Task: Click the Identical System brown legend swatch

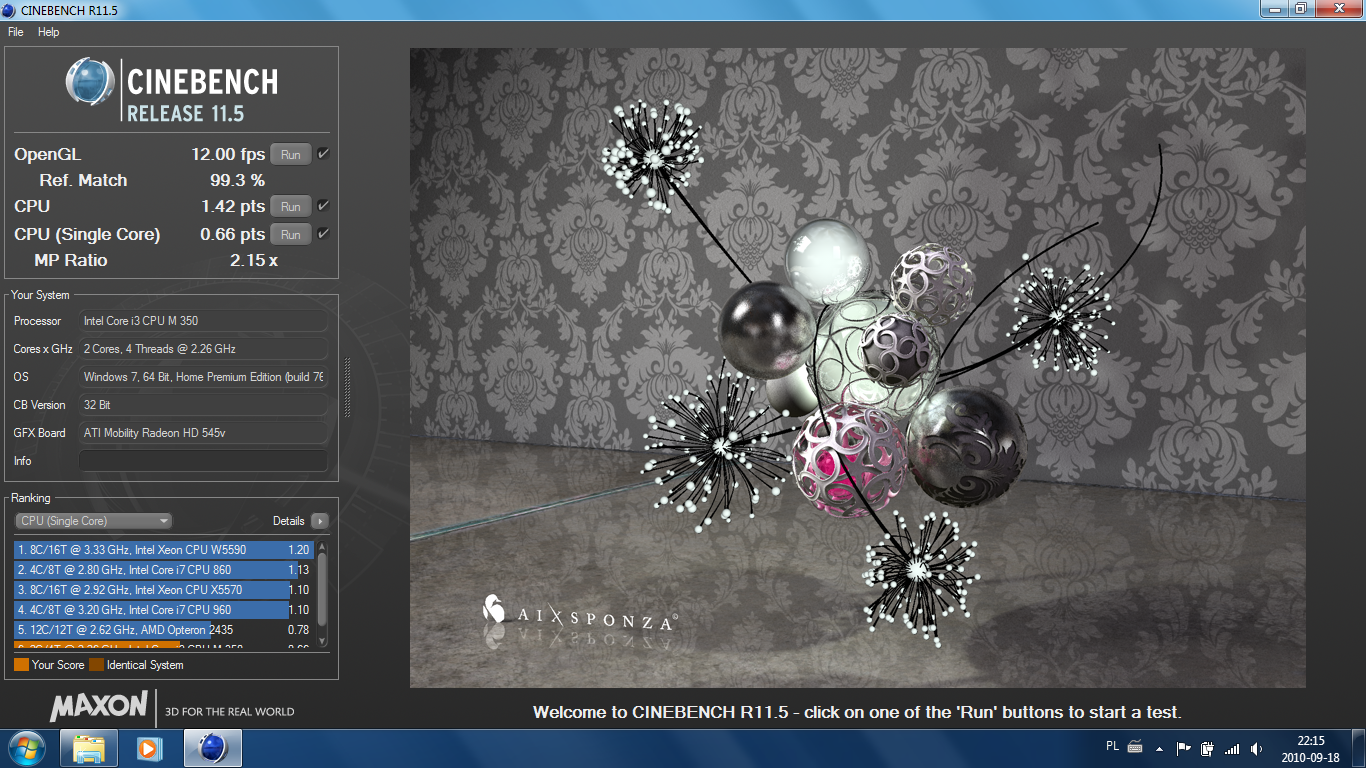Action: [x=96, y=665]
